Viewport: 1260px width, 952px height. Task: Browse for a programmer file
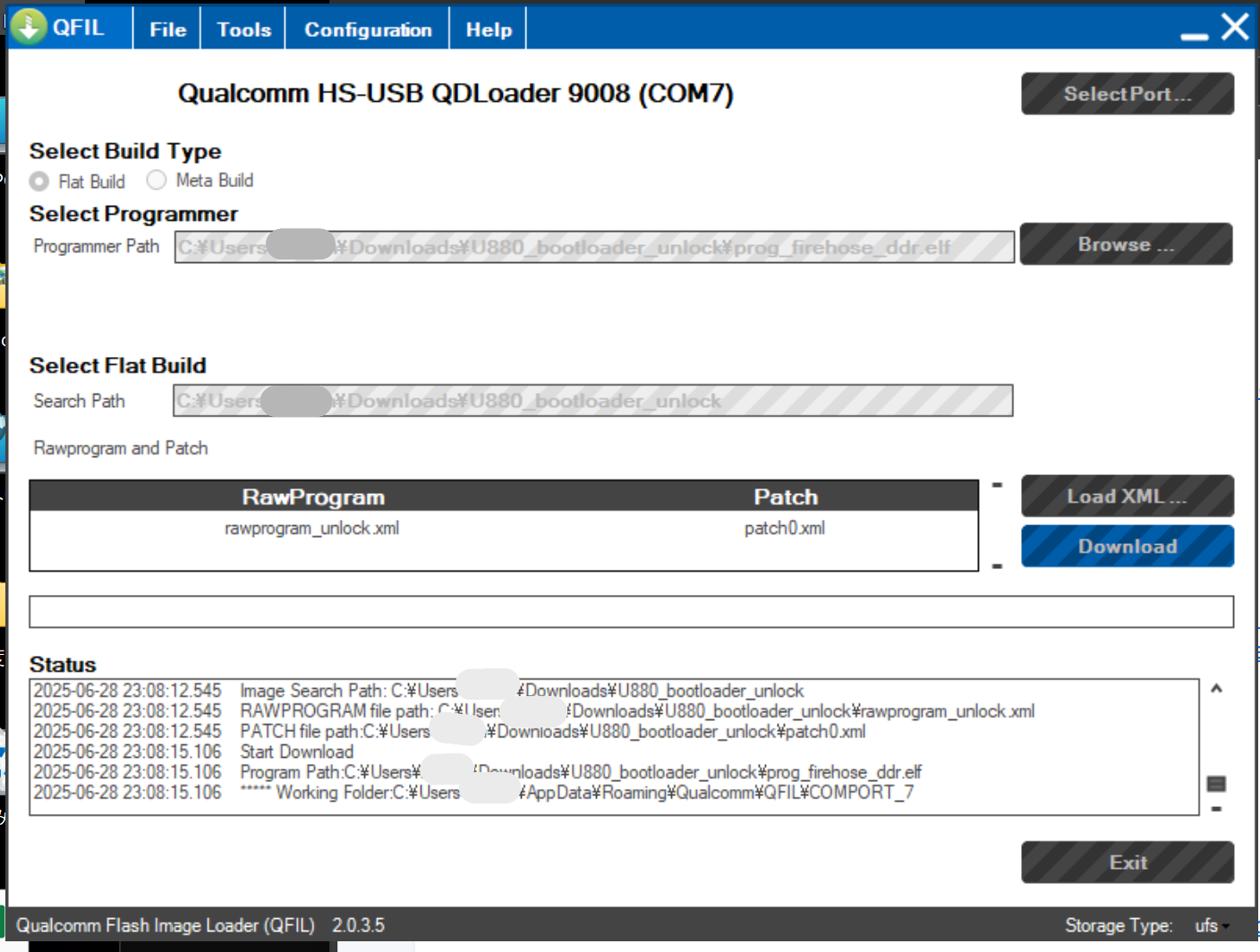pos(1127,244)
